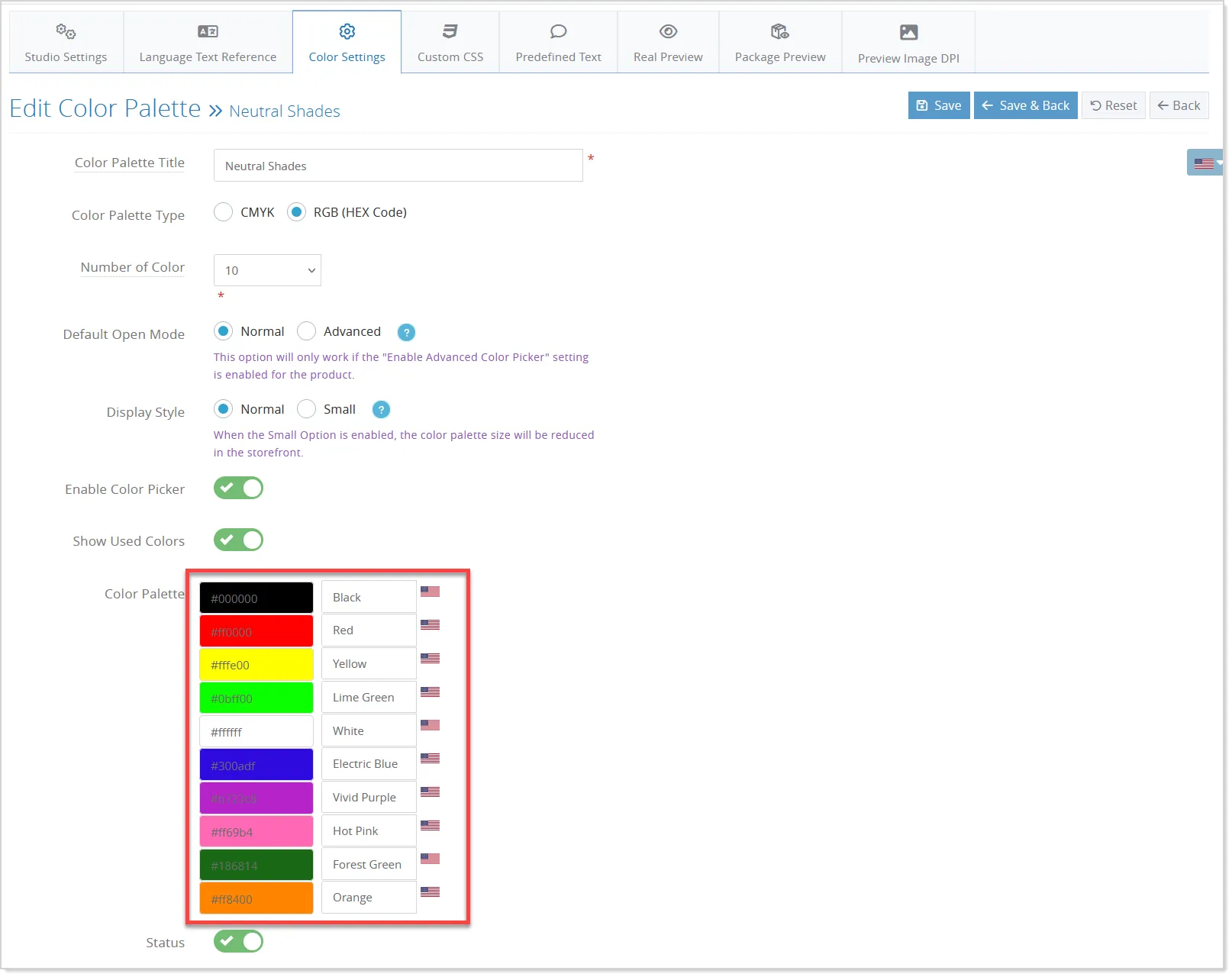Click the flag icon next to Black
This screenshot has width=1232, height=977.
[430, 592]
